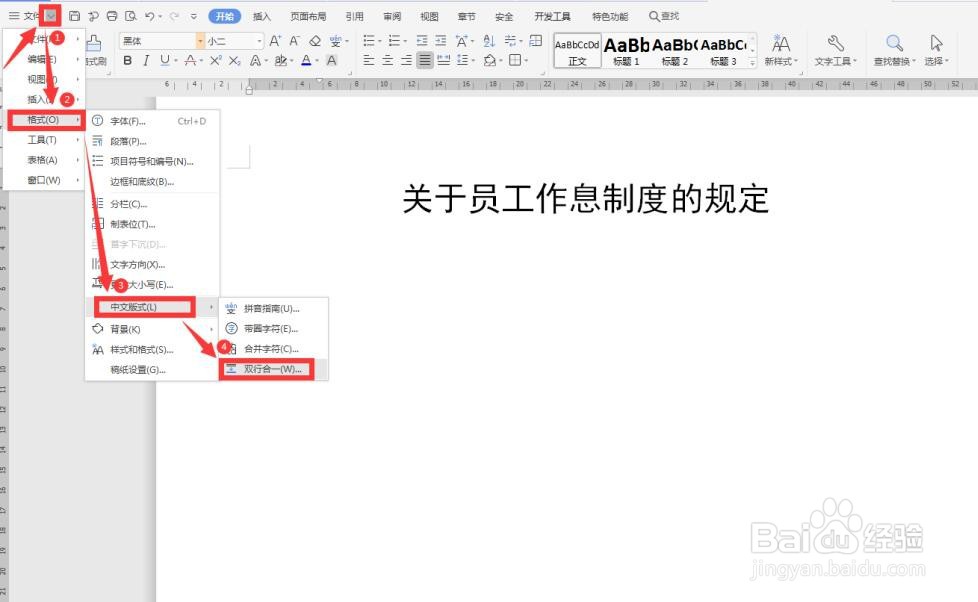This screenshot has width=978, height=602.
Task: Click the Sort (排序) icon
Action: point(489,42)
